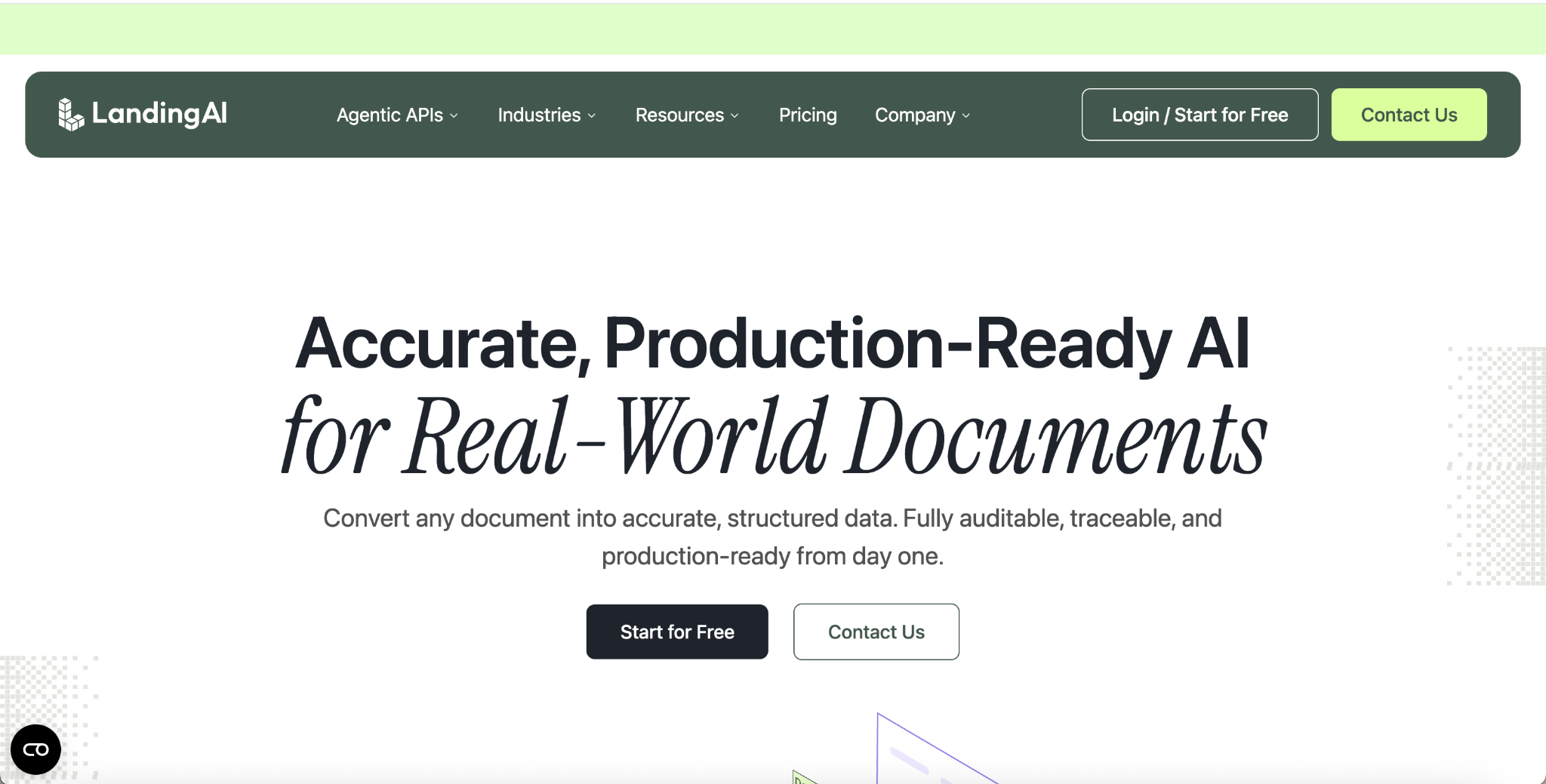
Task: Click the "for Real-World Documents" italic heading
Action: 774,436
